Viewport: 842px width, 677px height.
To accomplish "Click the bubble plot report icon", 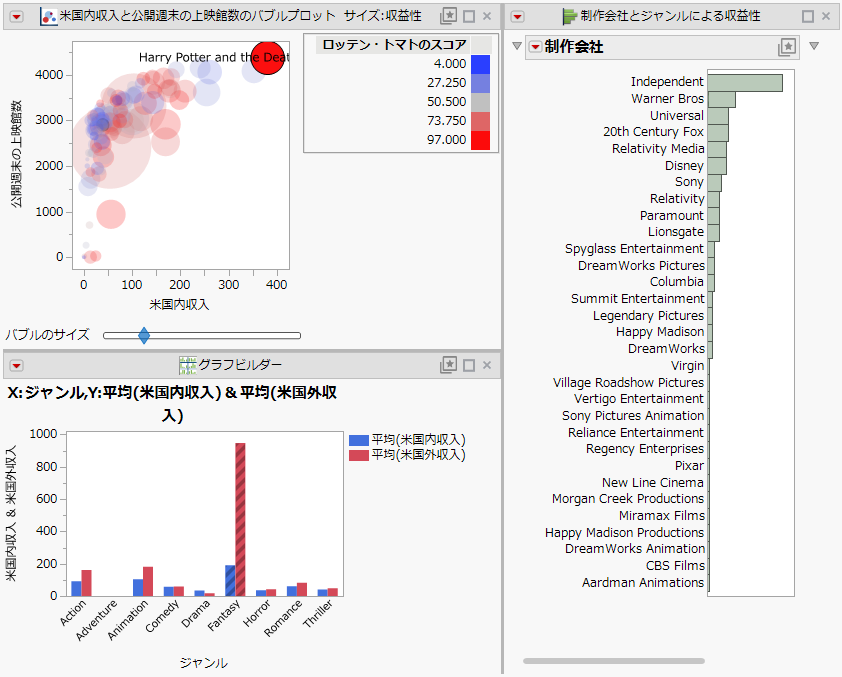I will (x=48, y=17).
